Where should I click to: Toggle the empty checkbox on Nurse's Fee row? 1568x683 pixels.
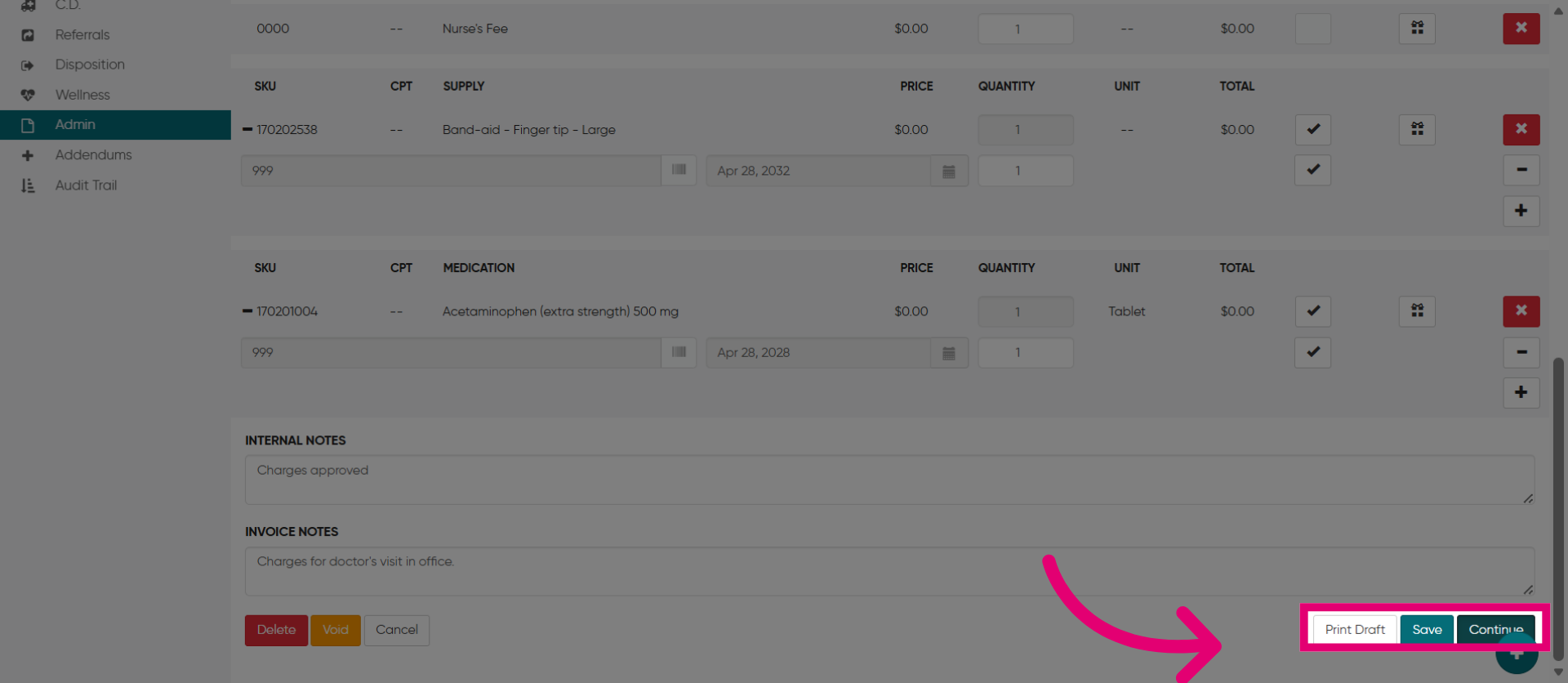(1312, 29)
